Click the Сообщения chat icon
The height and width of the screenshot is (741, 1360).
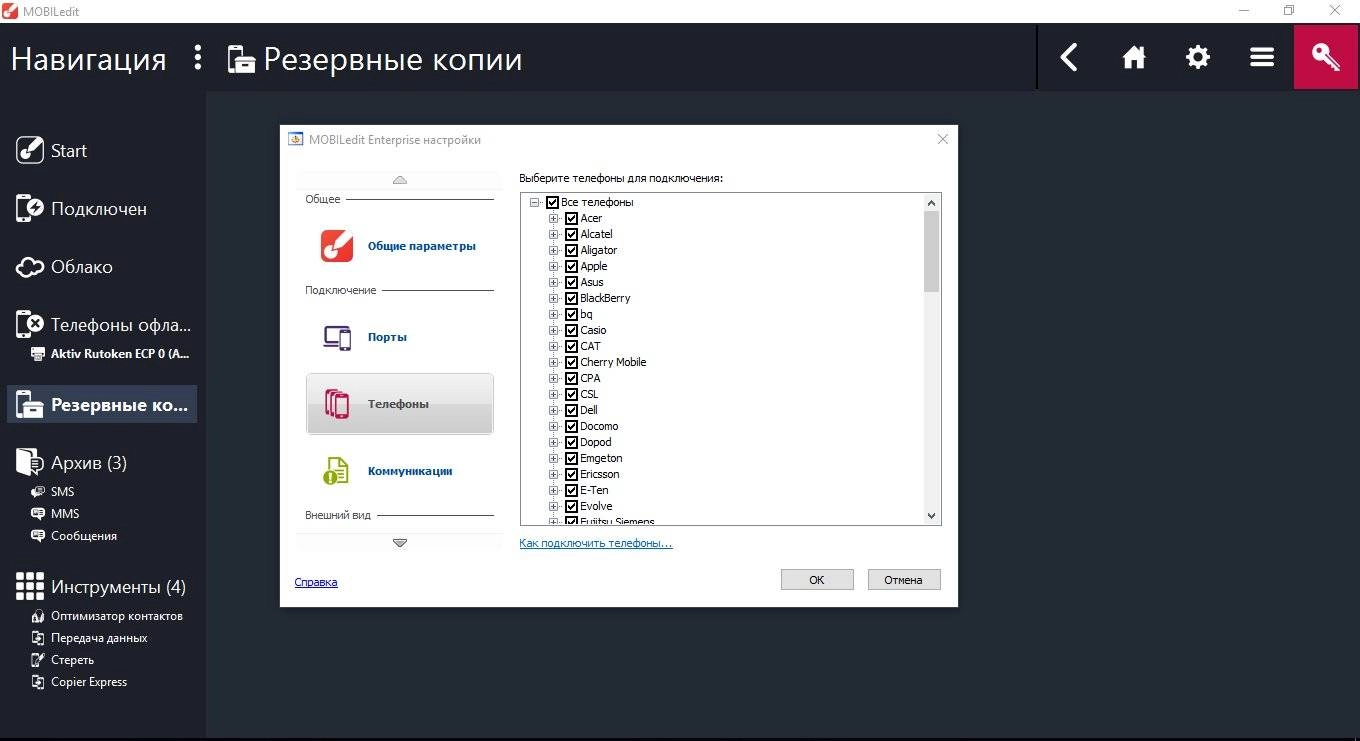click(x=38, y=535)
